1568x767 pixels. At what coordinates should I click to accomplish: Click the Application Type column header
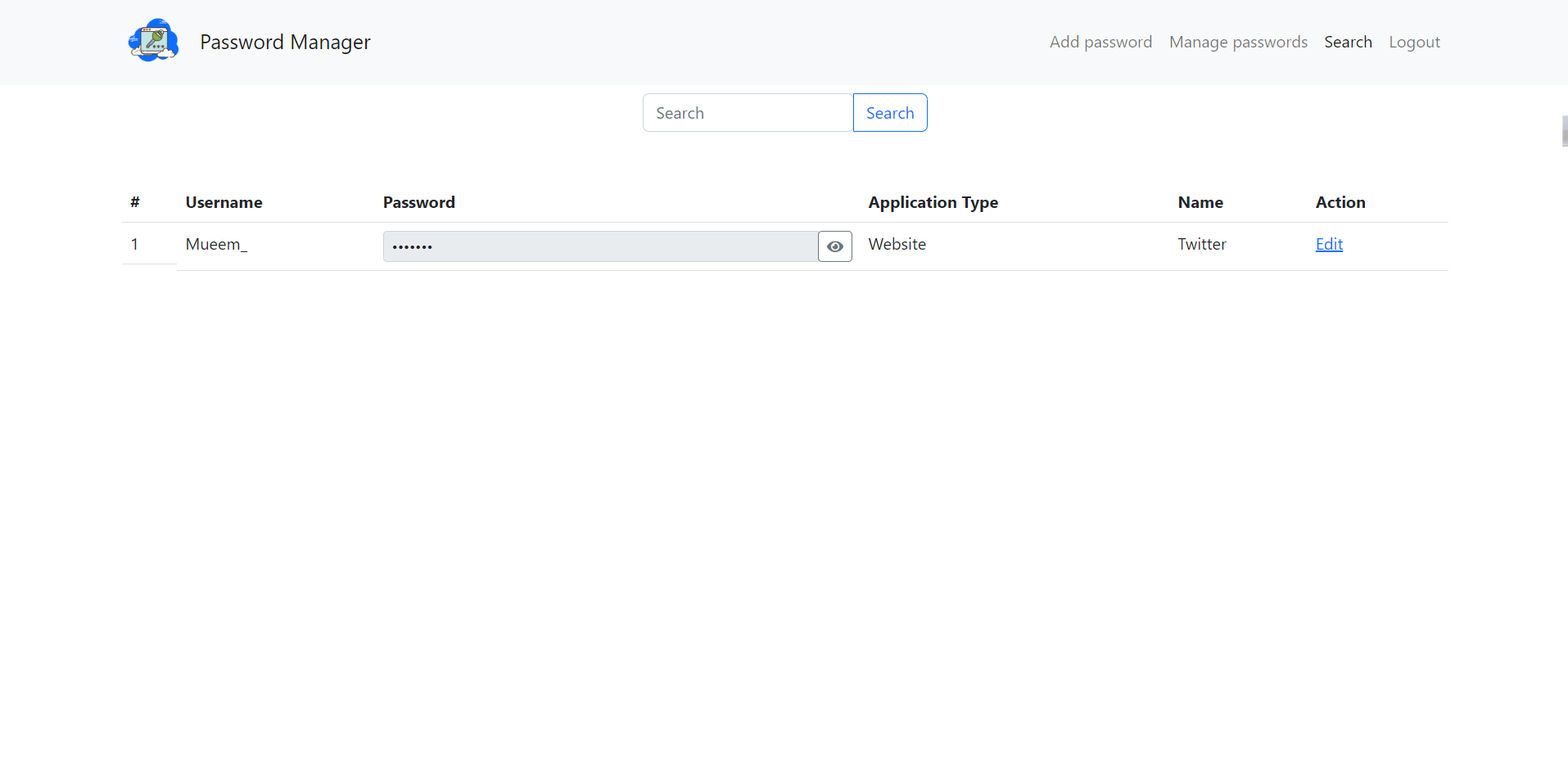pos(933,202)
